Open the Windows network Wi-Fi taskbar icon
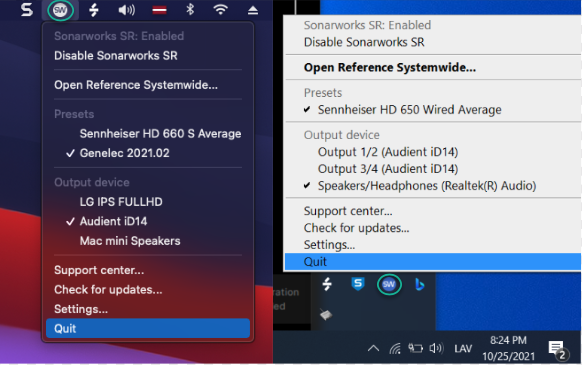This screenshot has height=365, width=582. tap(395, 349)
